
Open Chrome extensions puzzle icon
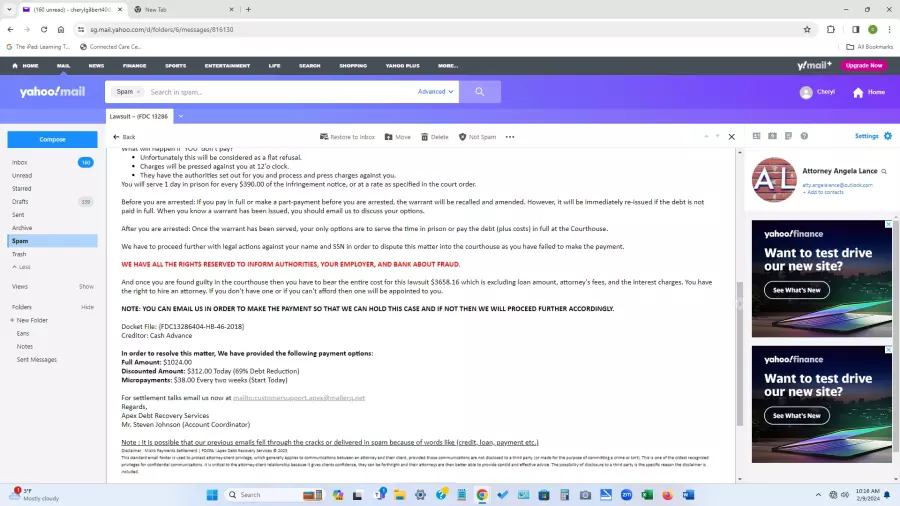[831, 29]
